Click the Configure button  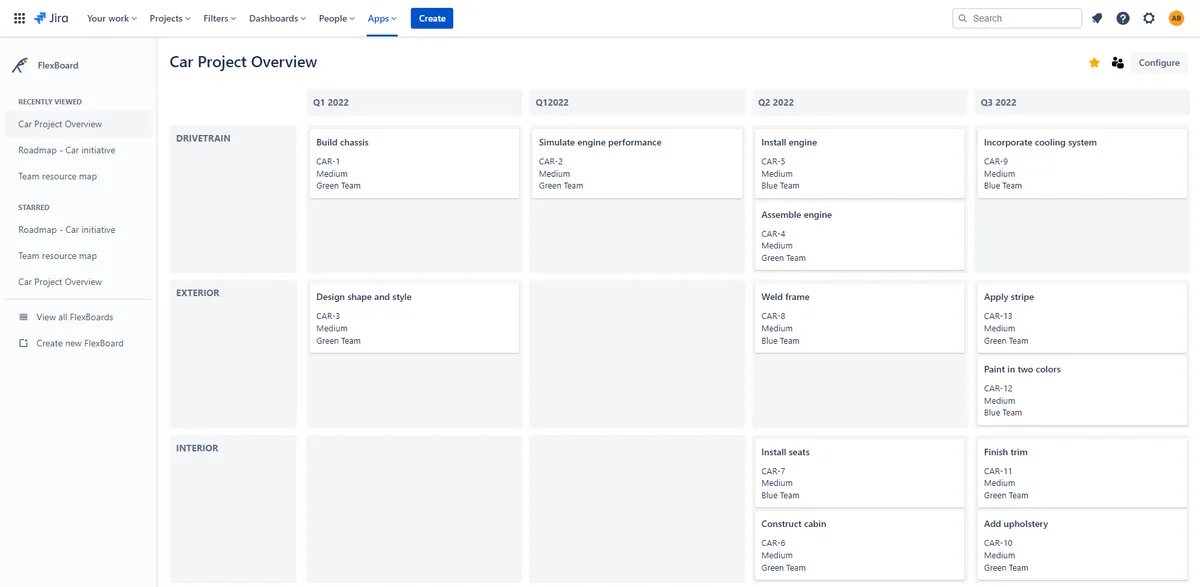pos(1159,63)
